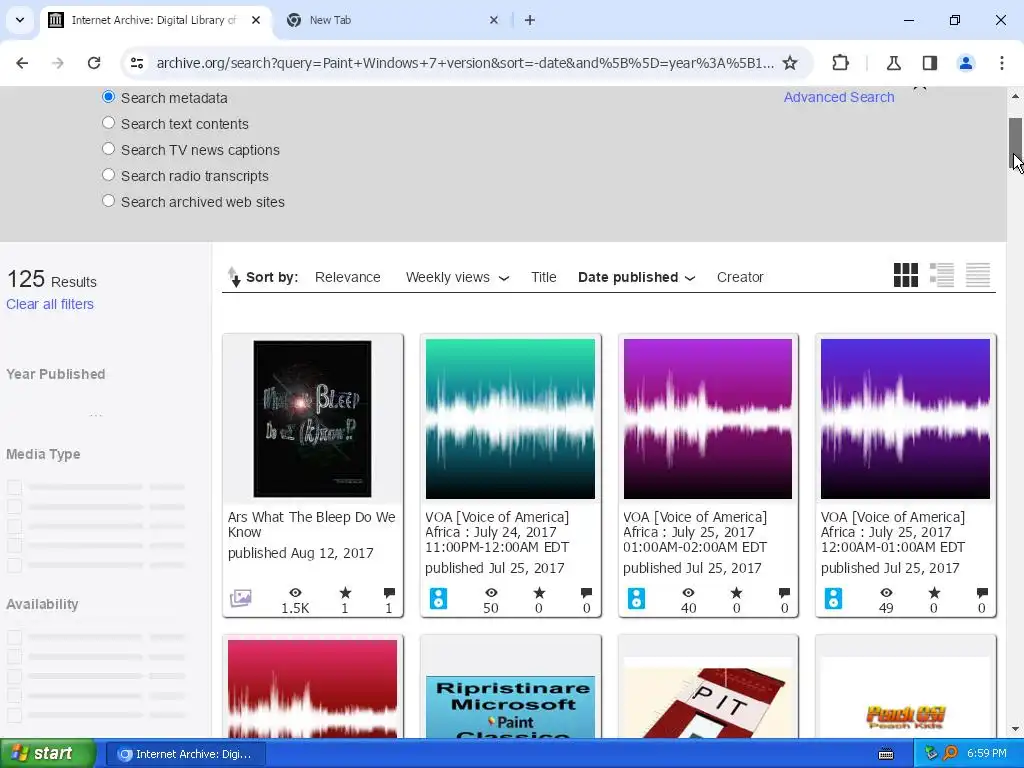Switch to compact list view icon
This screenshot has width=1024, height=768.
(978, 276)
